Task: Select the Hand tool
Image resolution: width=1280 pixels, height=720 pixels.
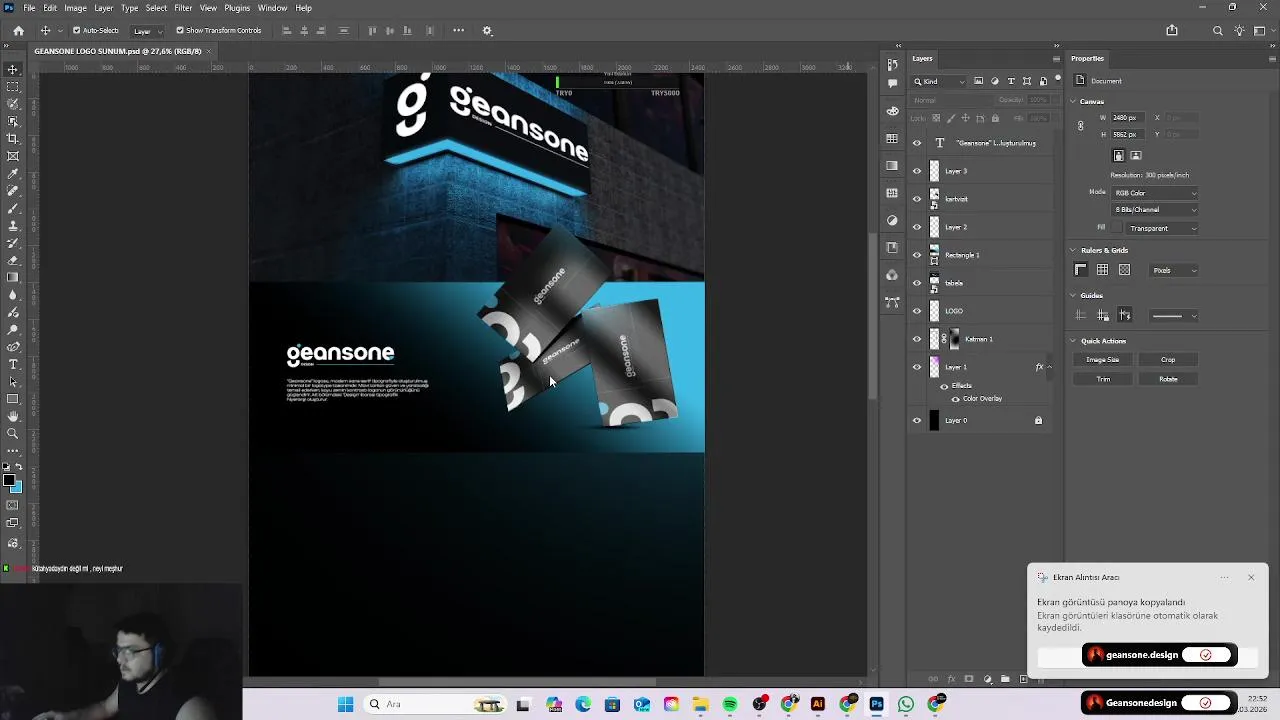Action: (13, 416)
